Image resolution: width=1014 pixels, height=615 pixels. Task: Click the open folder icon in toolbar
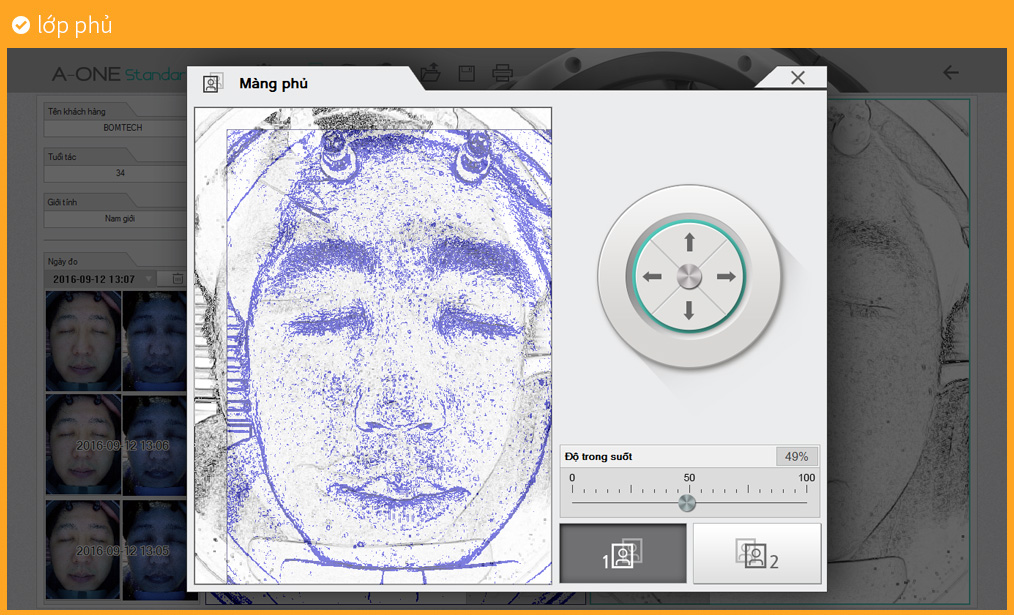(x=430, y=73)
